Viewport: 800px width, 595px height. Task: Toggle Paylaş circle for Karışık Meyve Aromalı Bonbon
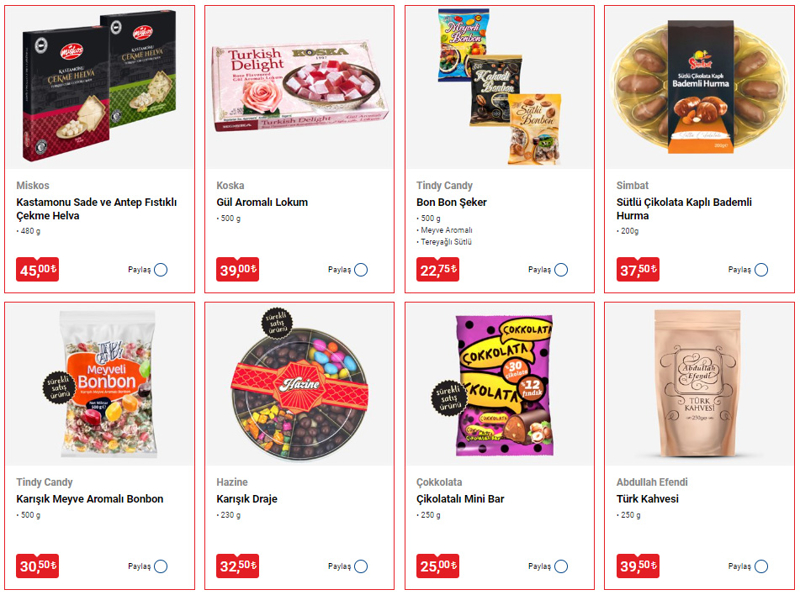click(x=161, y=566)
